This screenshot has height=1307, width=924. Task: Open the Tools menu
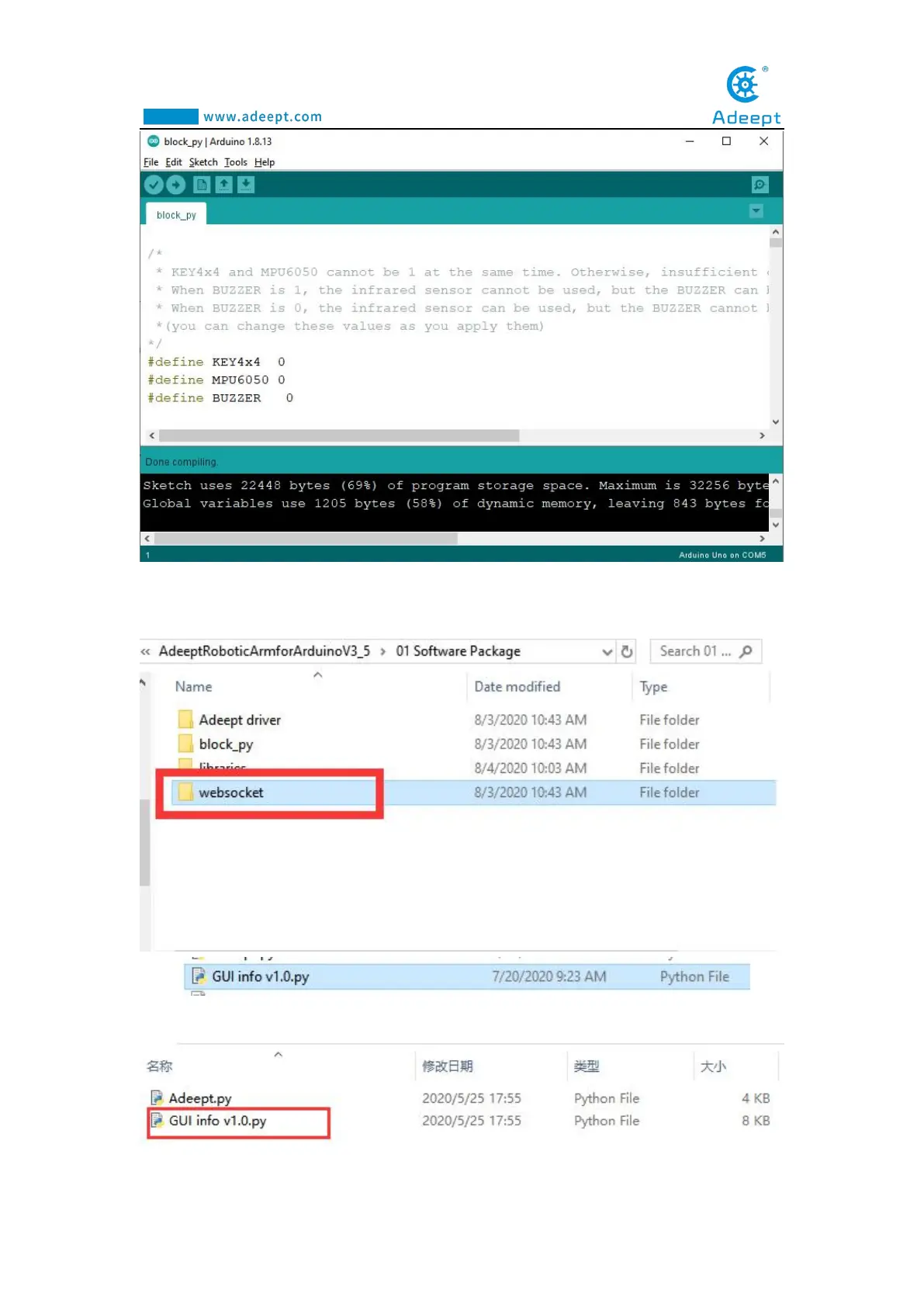point(236,162)
